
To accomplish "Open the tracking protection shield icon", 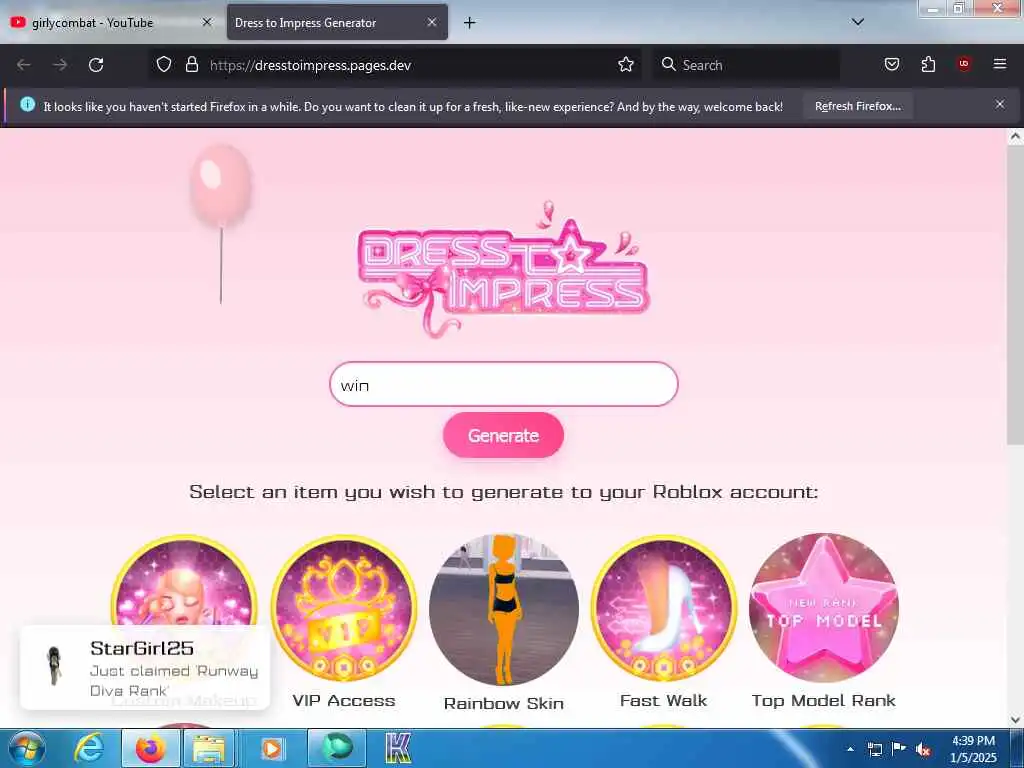I will point(164,65).
